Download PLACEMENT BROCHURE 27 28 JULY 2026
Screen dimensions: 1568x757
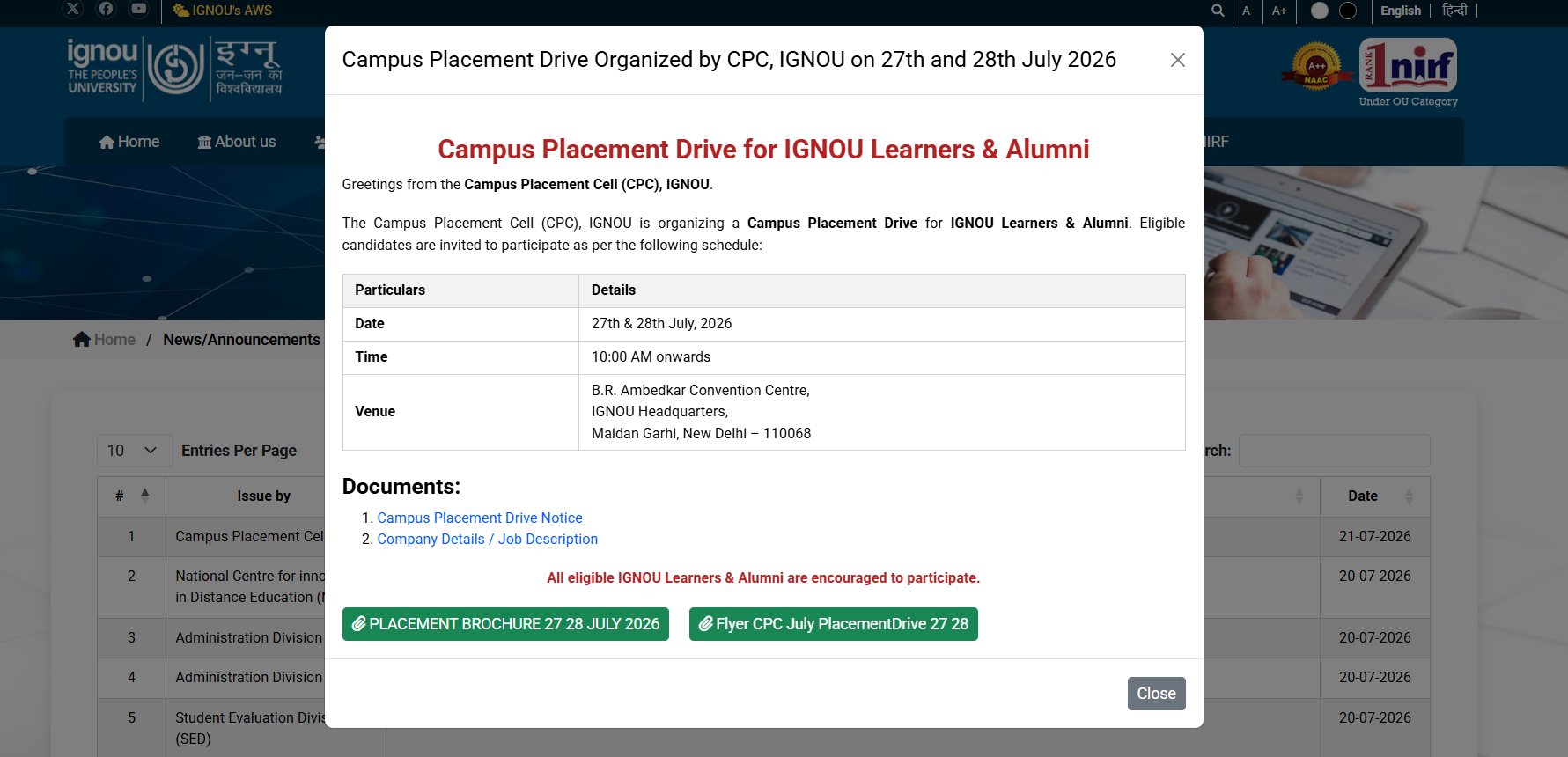(x=505, y=624)
